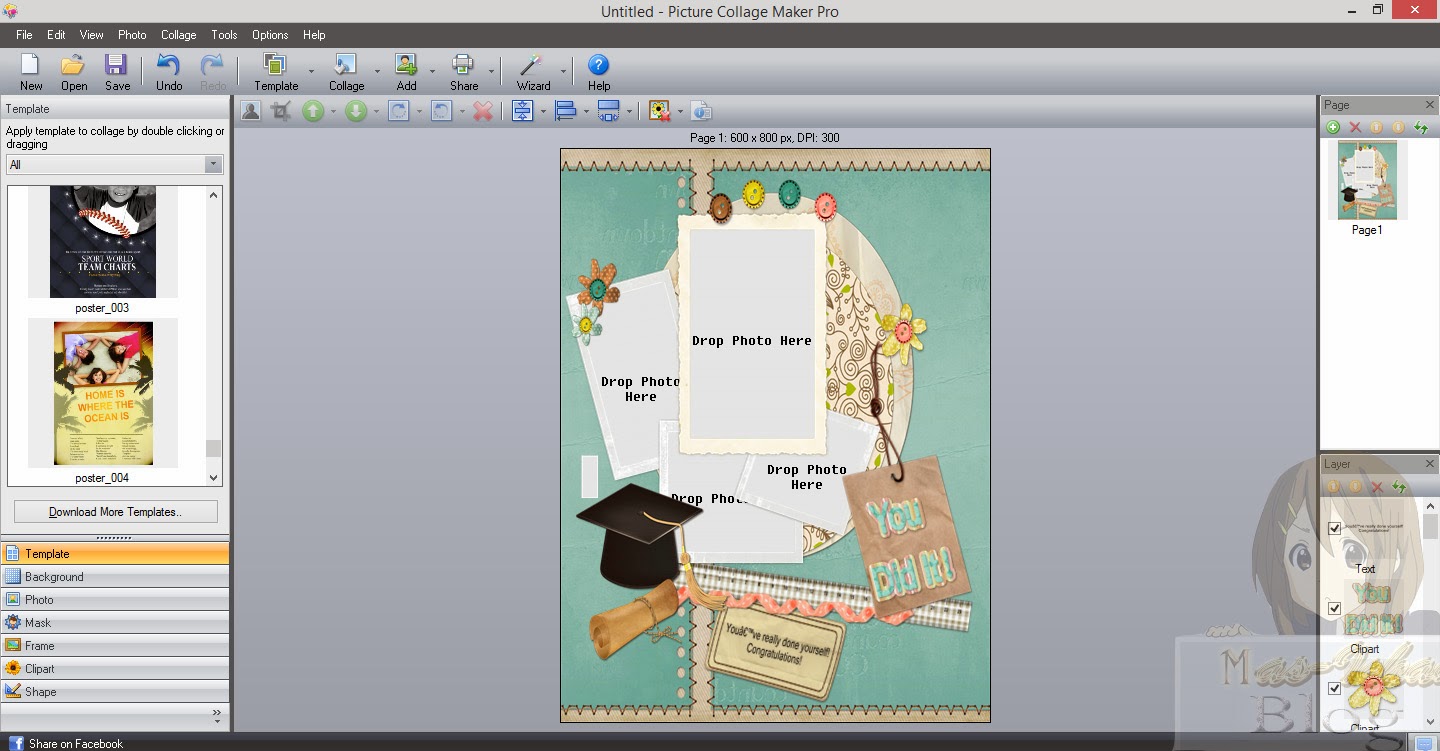
Task: Expand the Add button dropdown arrow
Action: 432,72
